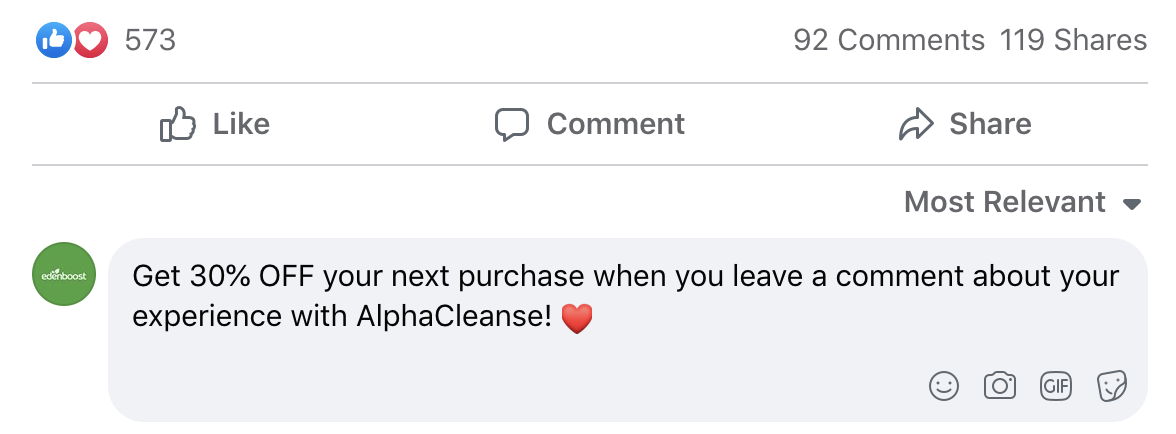View the 119 Shares link
The image size is (1176, 434).
[1073, 40]
